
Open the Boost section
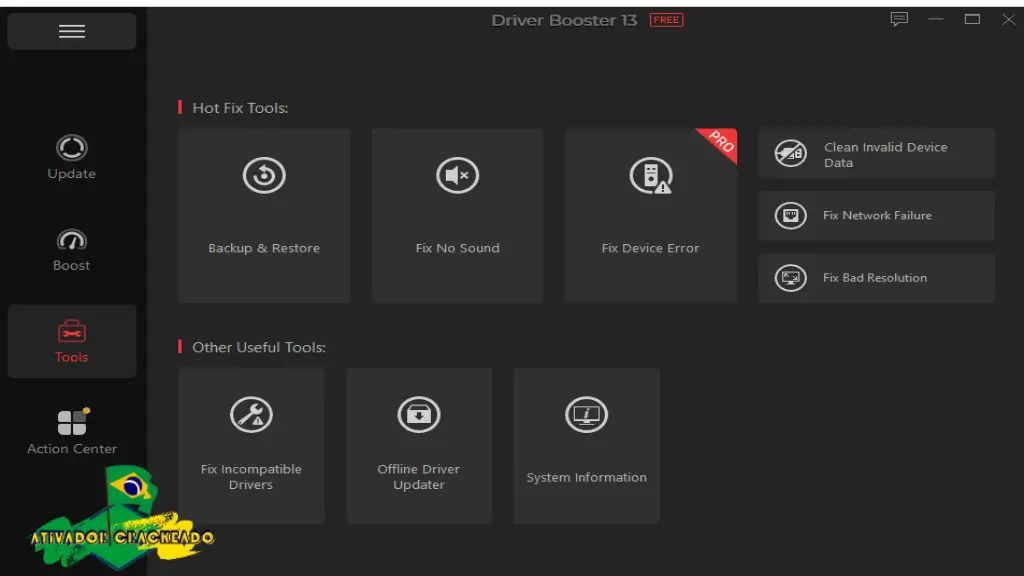72,249
